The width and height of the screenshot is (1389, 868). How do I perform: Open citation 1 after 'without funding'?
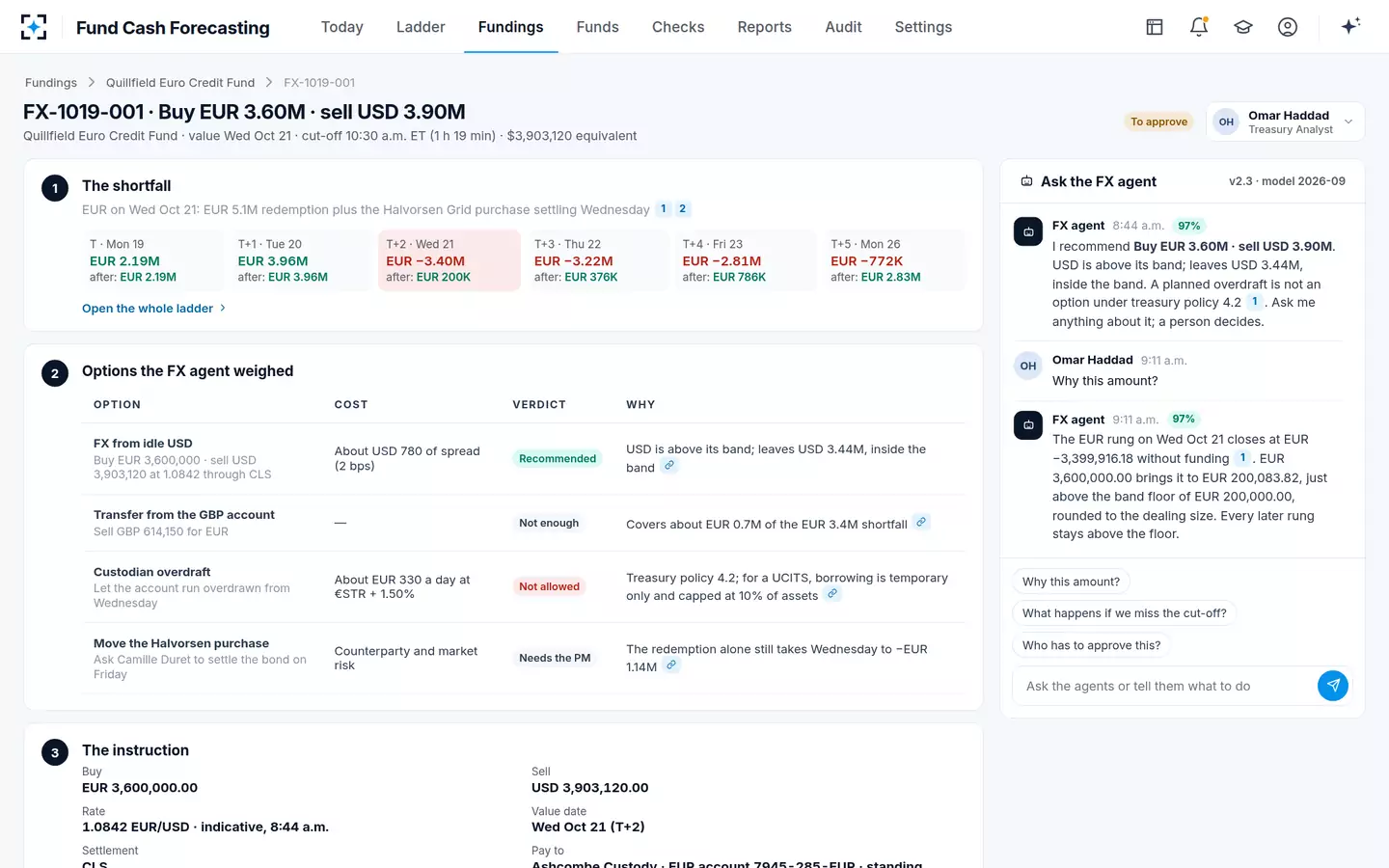click(1242, 458)
